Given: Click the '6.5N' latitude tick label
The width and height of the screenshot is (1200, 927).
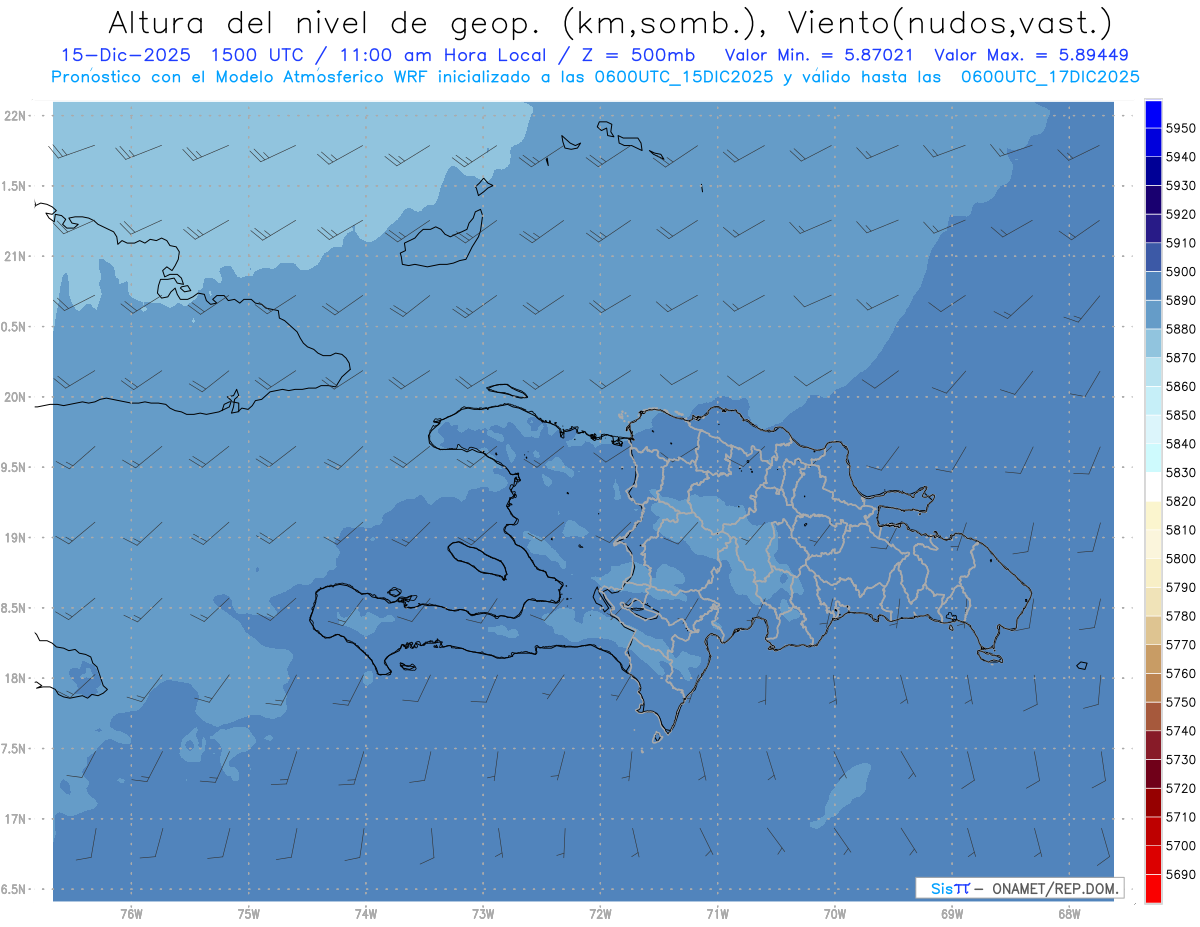Looking at the screenshot, I should point(15,890).
